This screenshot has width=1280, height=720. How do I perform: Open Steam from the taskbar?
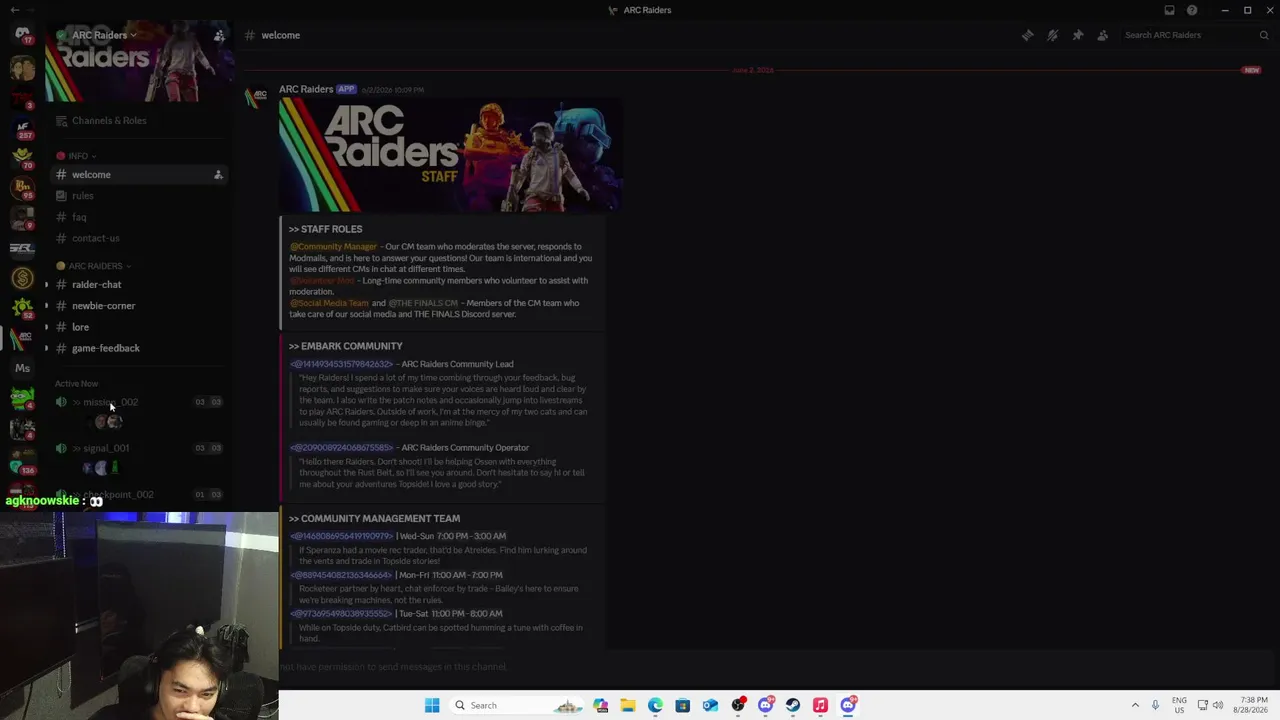[x=793, y=705]
